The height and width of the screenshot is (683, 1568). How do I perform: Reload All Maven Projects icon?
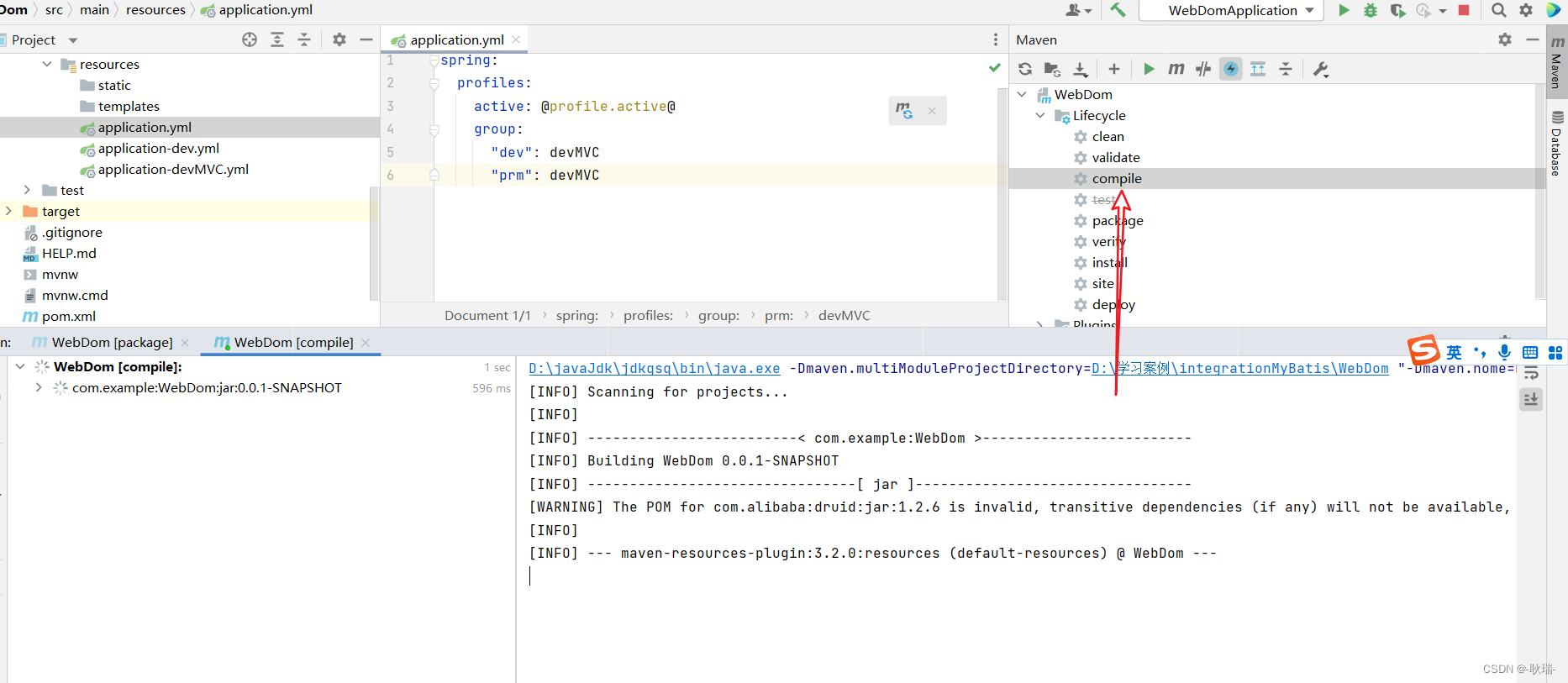click(x=1025, y=69)
